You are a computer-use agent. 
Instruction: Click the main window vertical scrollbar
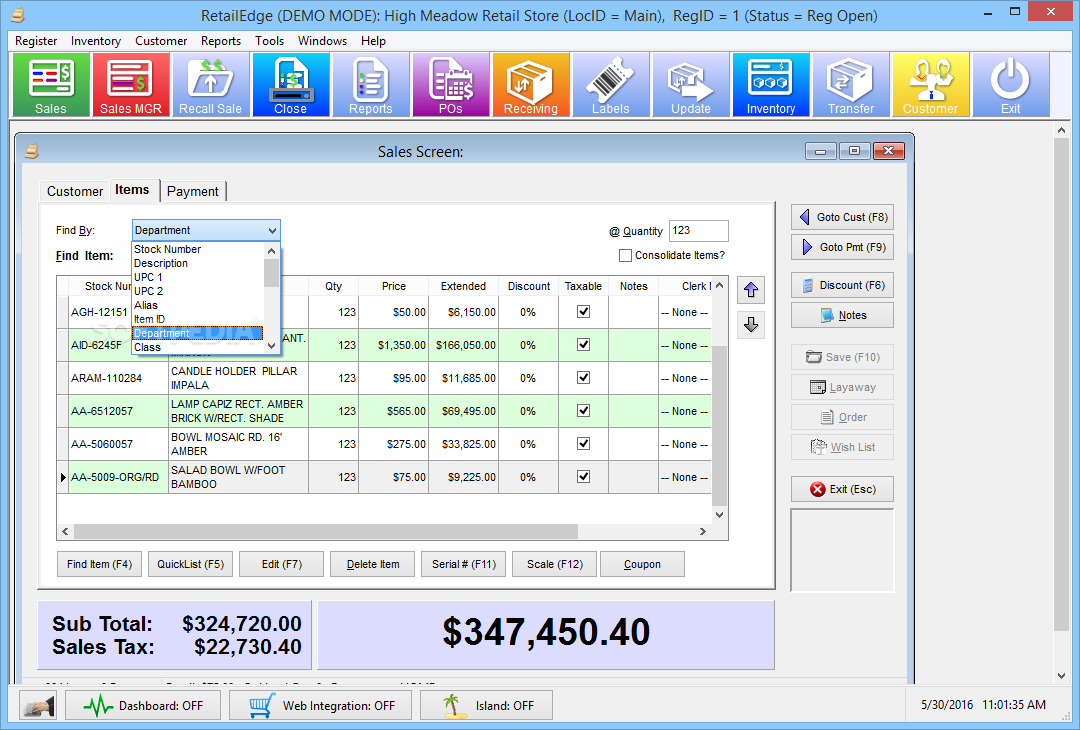(x=1061, y=403)
